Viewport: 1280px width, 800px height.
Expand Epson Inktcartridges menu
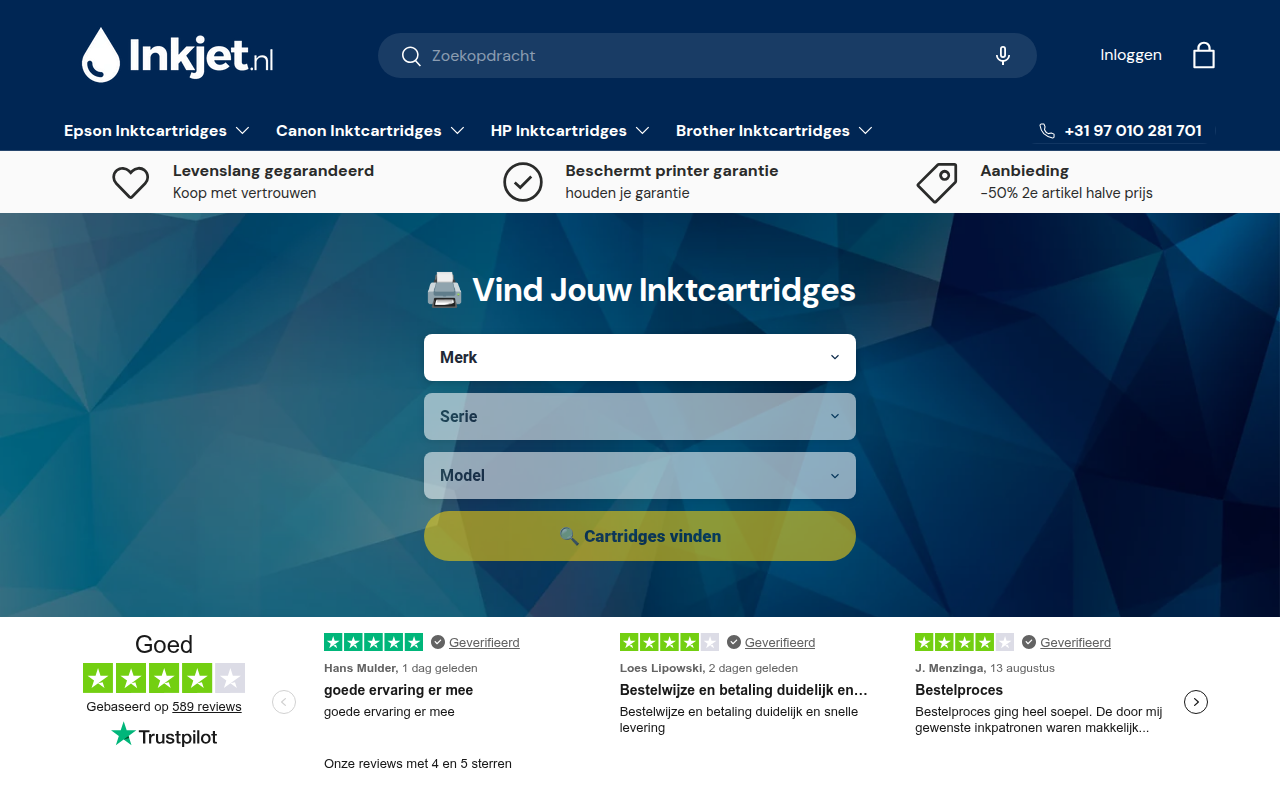pos(157,131)
